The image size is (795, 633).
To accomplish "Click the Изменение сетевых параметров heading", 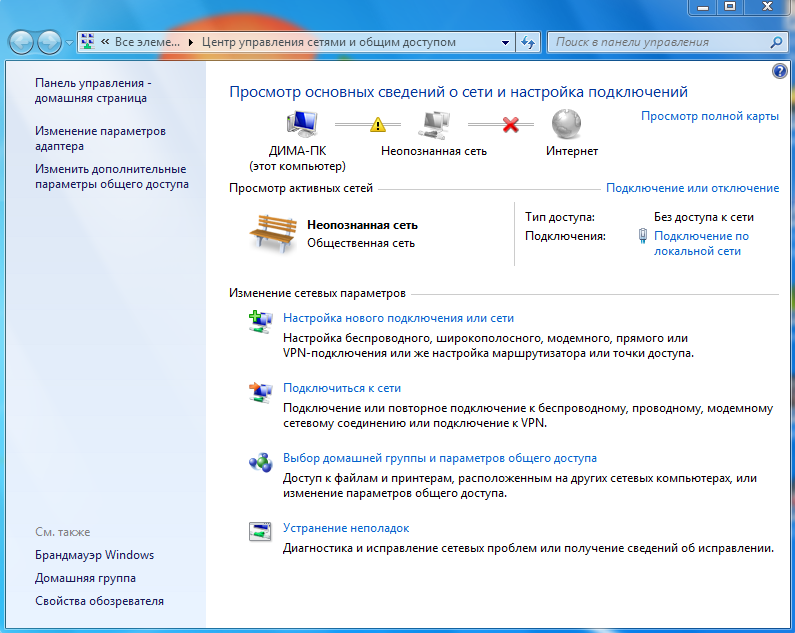I will [x=317, y=293].
